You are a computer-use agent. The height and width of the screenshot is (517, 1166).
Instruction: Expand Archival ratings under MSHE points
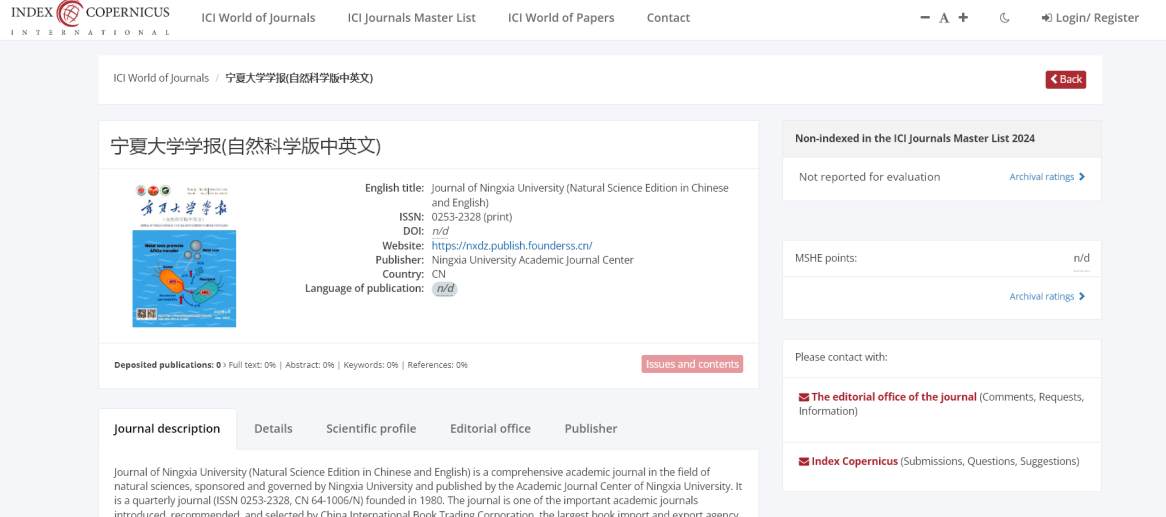(x=1046, y=296)
